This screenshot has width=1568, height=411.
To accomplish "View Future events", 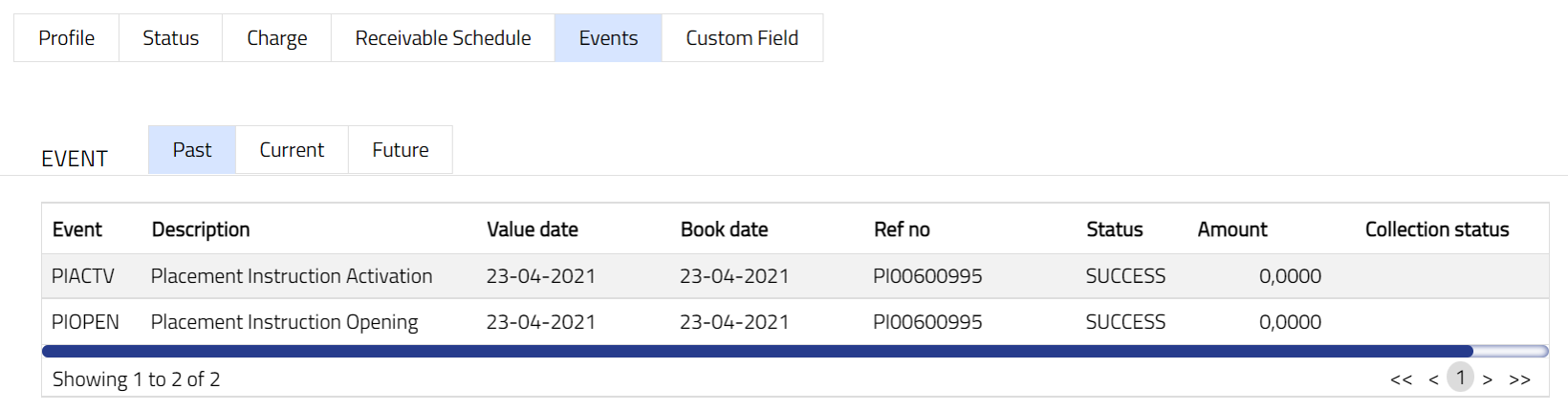I will pyautogui.click(x=400, y=150).
